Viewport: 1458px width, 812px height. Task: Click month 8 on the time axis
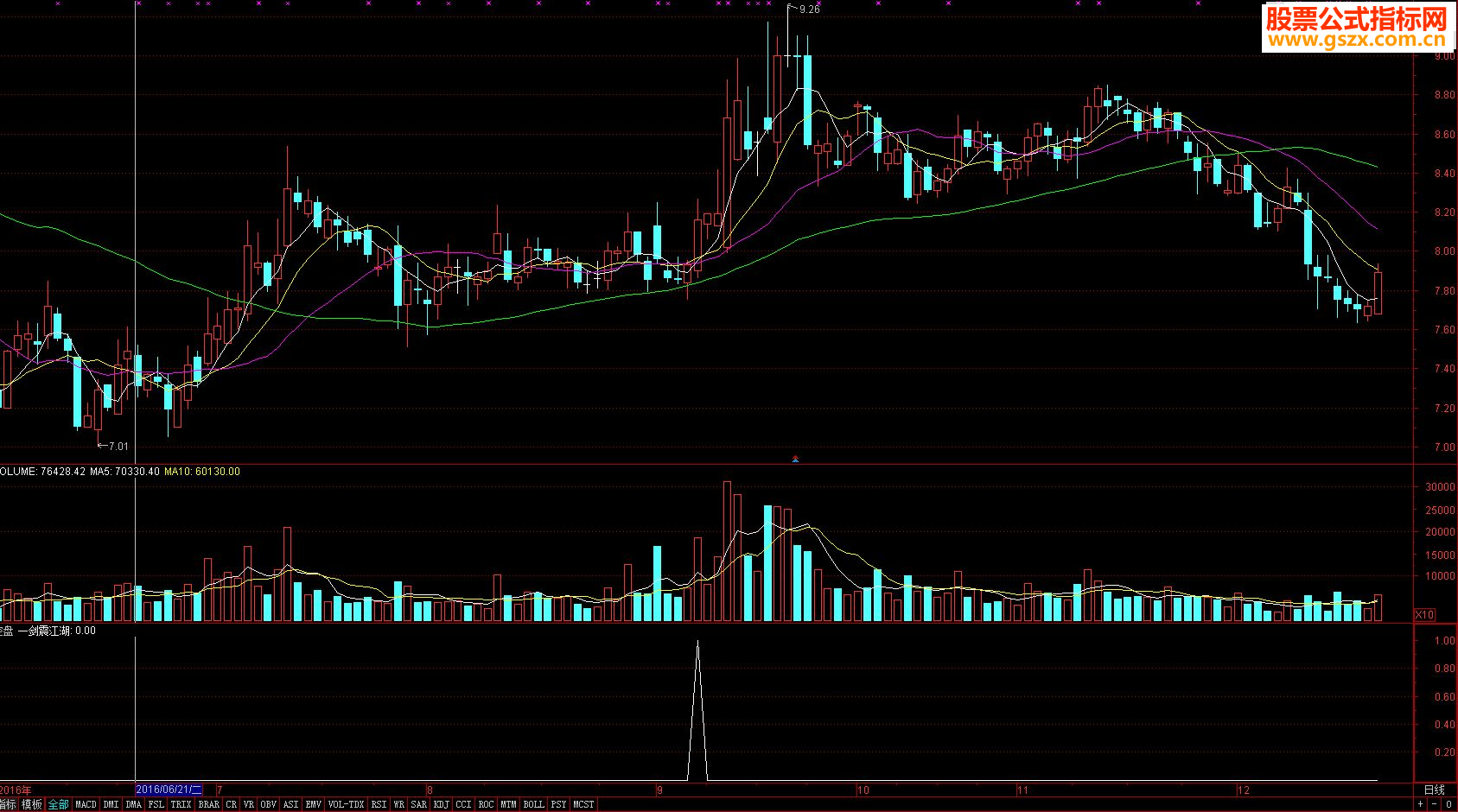tap(430, 790)
